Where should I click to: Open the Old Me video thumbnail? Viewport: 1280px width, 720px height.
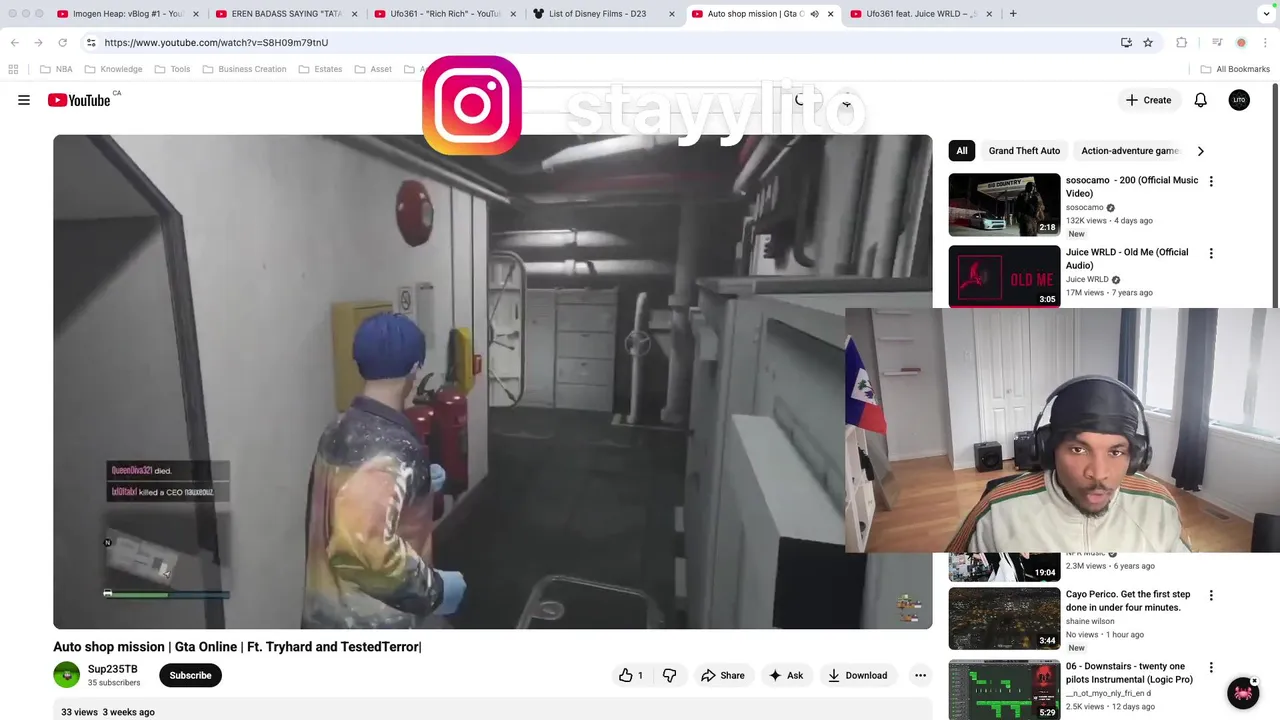click(x=1004, y=277)
